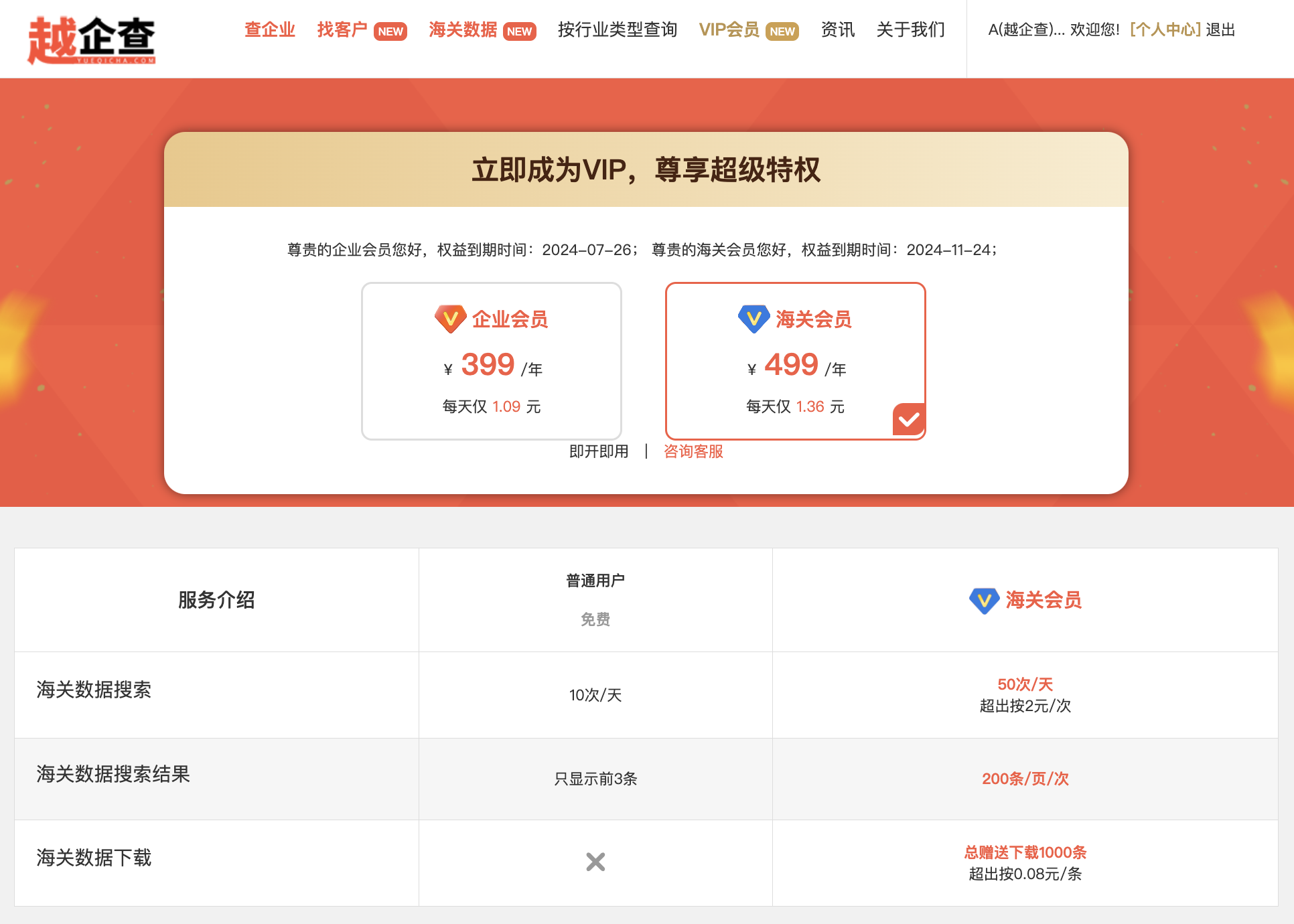Click the 每天仅 1.09 元 text
Viewport: 1294px width, 924px height.
pos(492,406)
